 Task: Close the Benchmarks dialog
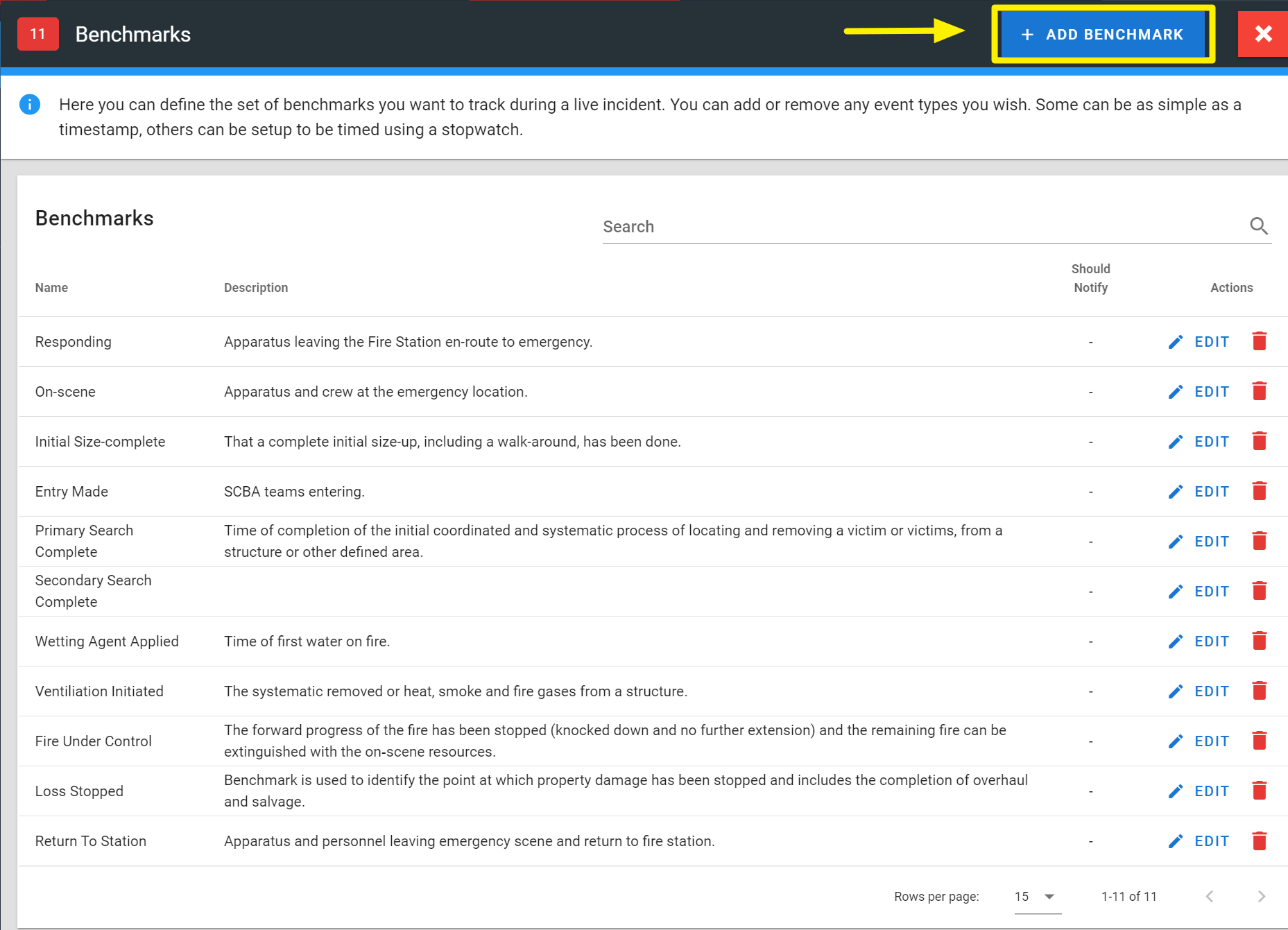[1263, 34]
